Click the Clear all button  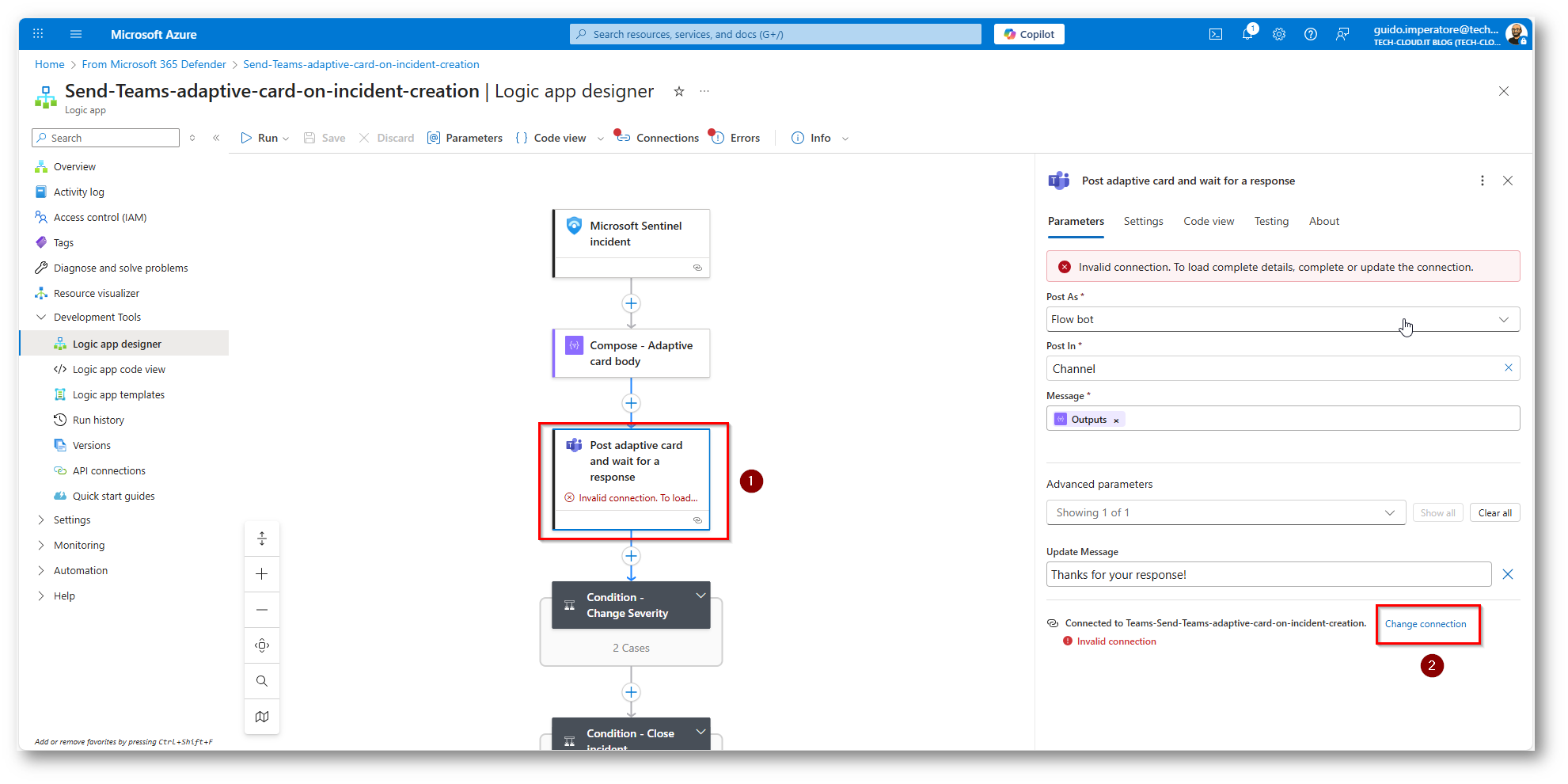click(1495, 512)
